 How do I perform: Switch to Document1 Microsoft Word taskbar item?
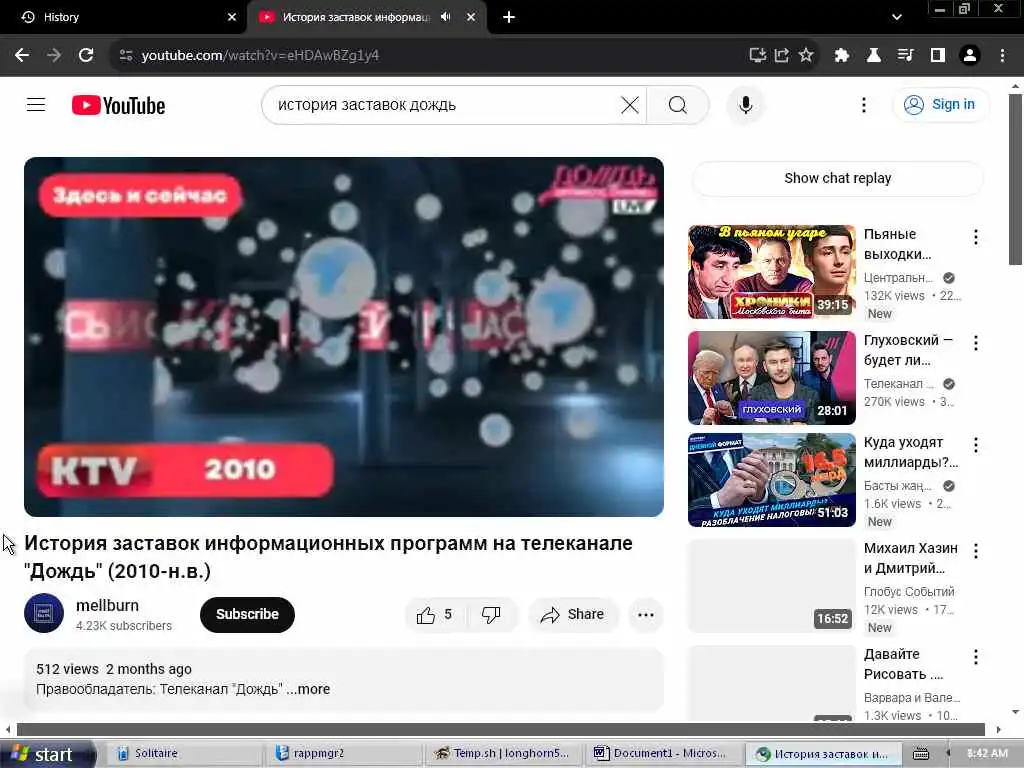[665, 754]
